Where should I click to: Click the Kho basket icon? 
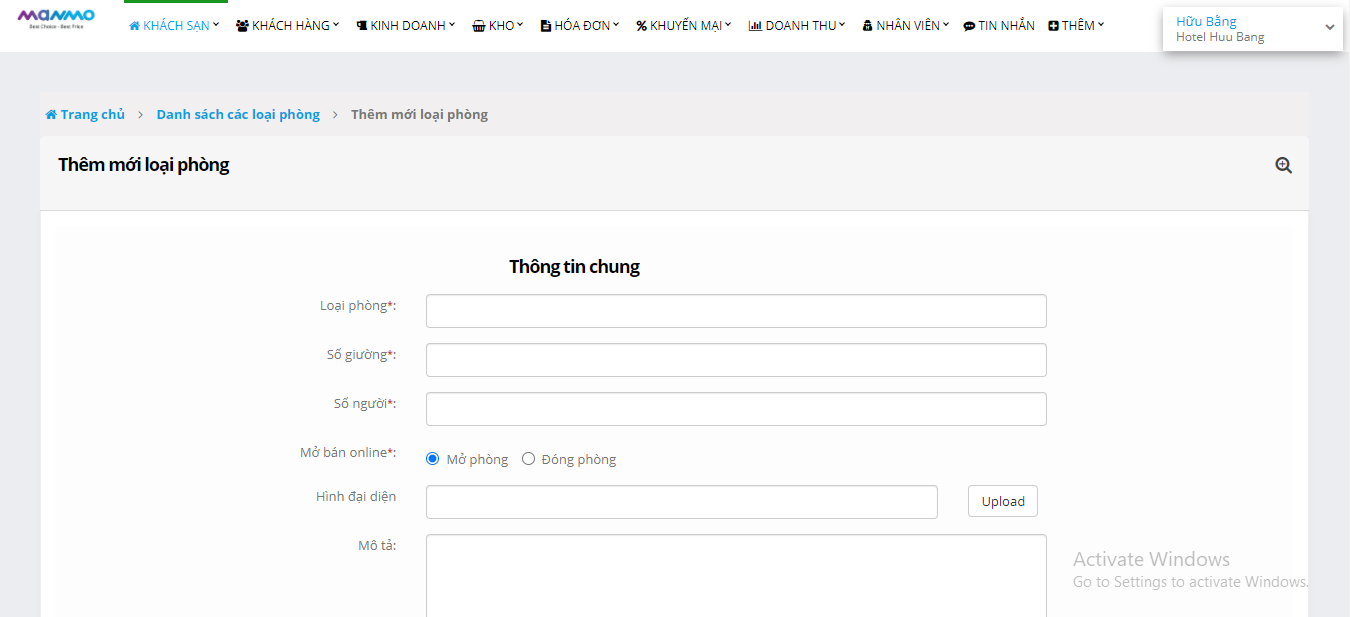[x=479, y=26]
